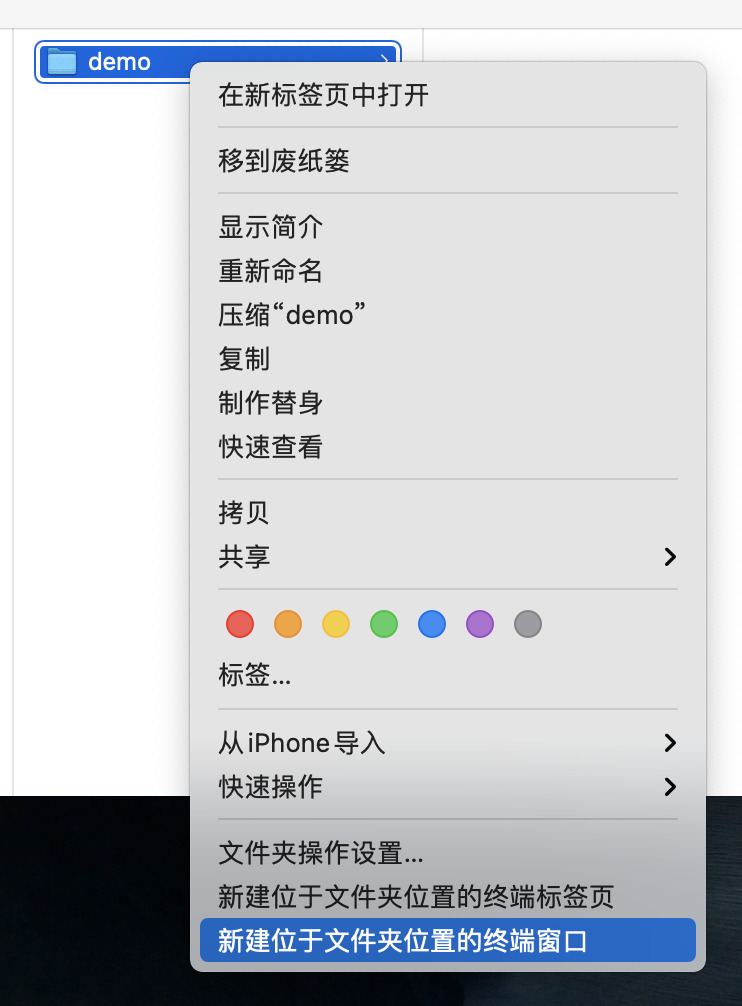Apply the yellow color tag
The width and height of the screenshot is (742, 1006).
tap(336, 625)
